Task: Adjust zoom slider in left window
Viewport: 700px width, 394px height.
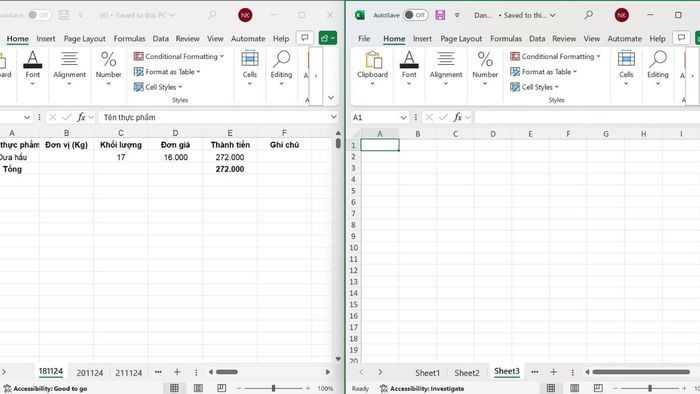Action: pyautogui.click(x=274, y=388)
